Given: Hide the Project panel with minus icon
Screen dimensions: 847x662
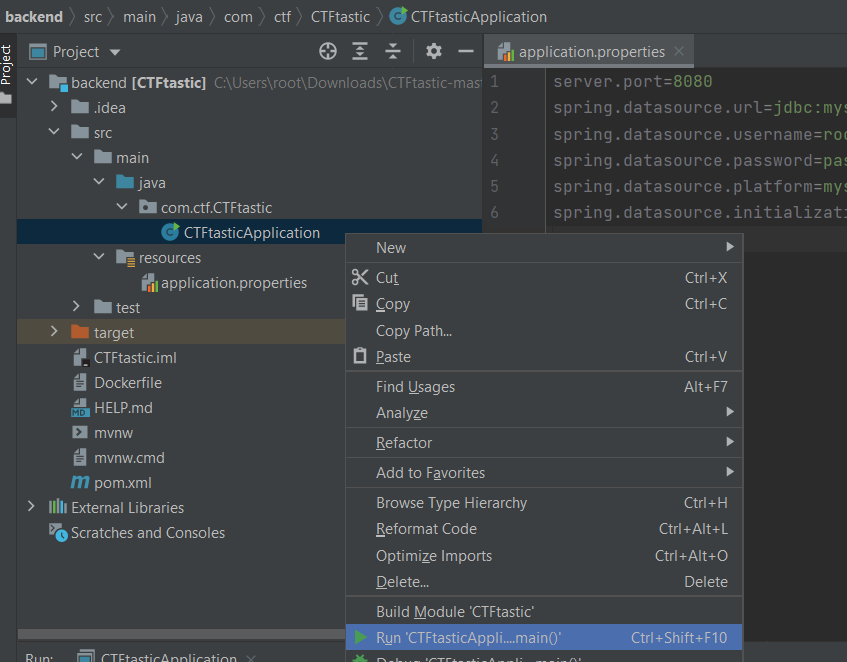Looking at the screenshot, I should pyautogui.click(x=466, y=51).
